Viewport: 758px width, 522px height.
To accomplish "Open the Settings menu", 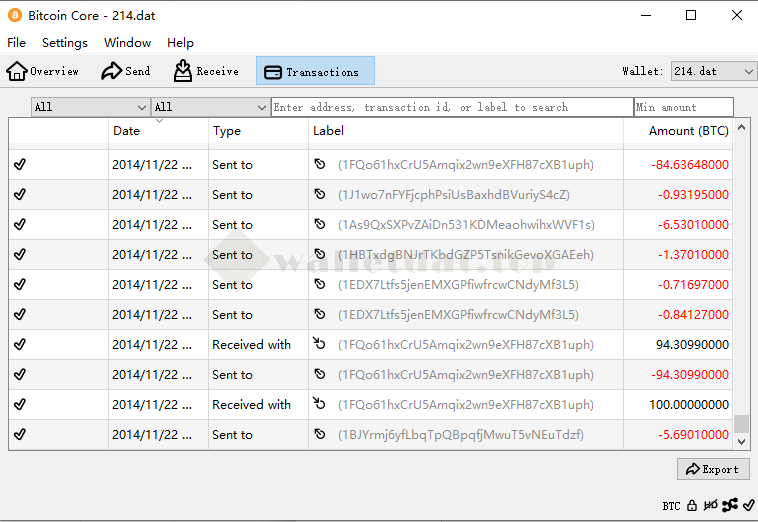I will pos(65,43).
